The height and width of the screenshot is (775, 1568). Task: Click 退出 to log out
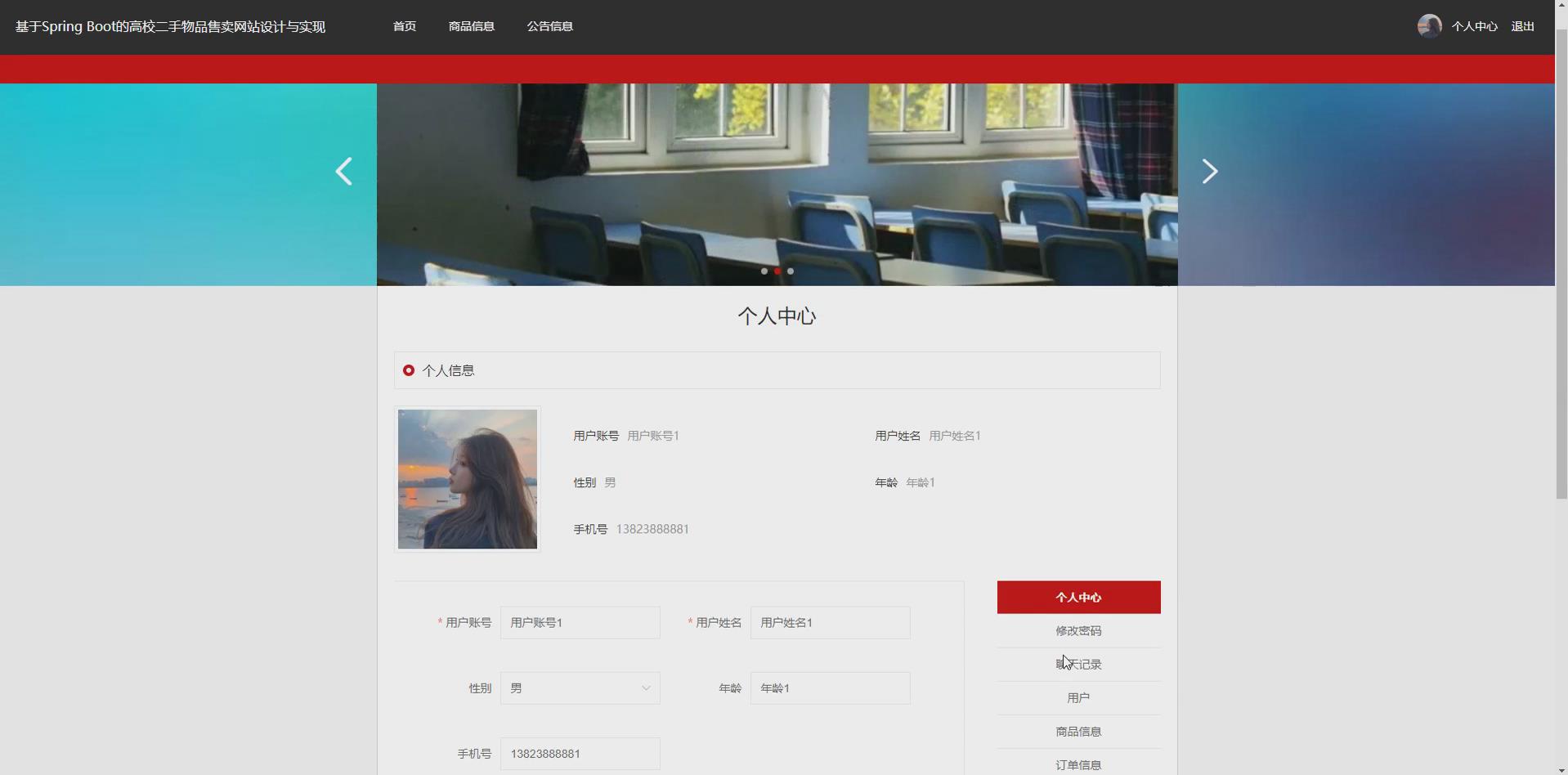click(x=1522, y=25)
